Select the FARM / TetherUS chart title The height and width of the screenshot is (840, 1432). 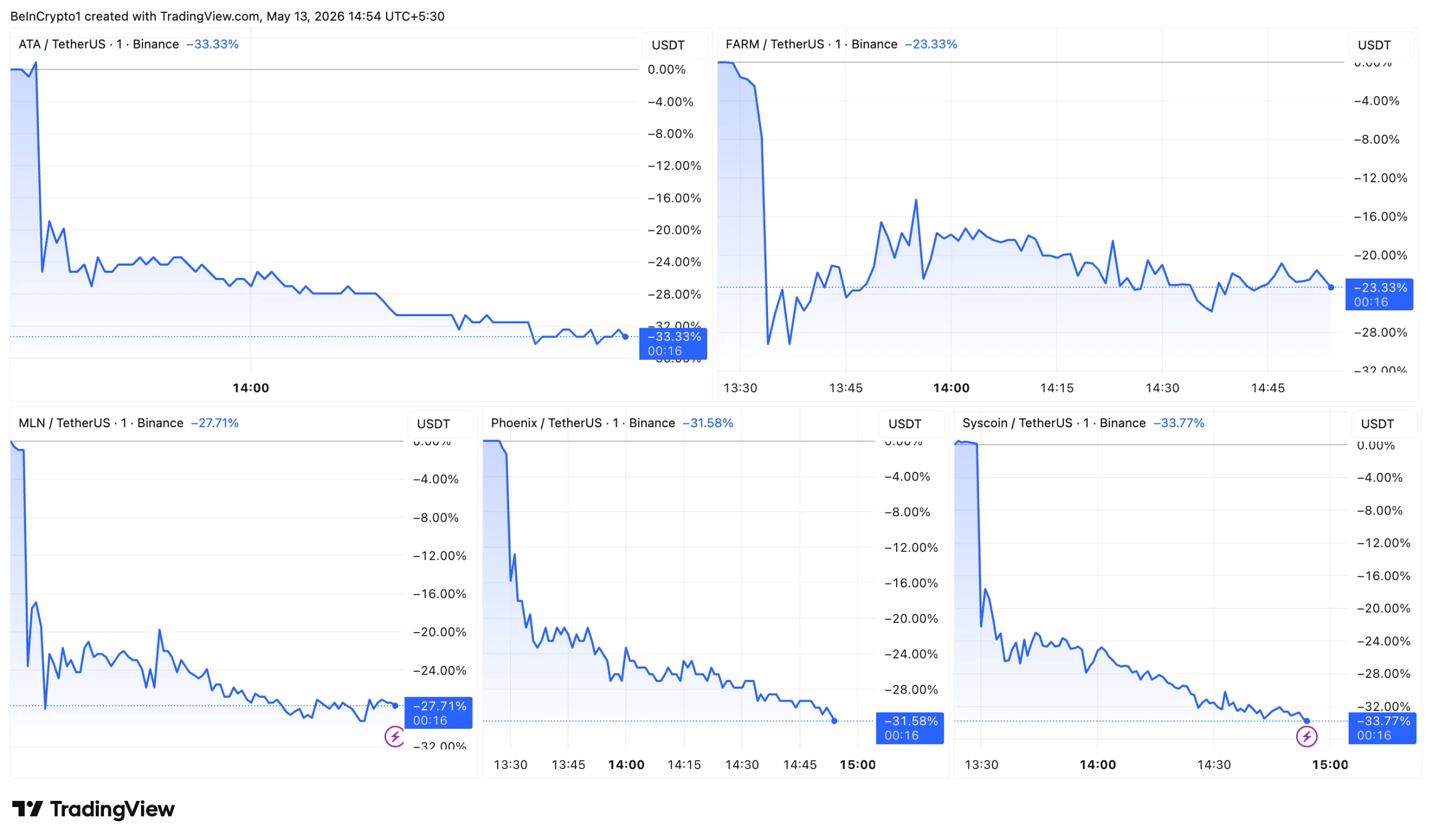point(812,44)
